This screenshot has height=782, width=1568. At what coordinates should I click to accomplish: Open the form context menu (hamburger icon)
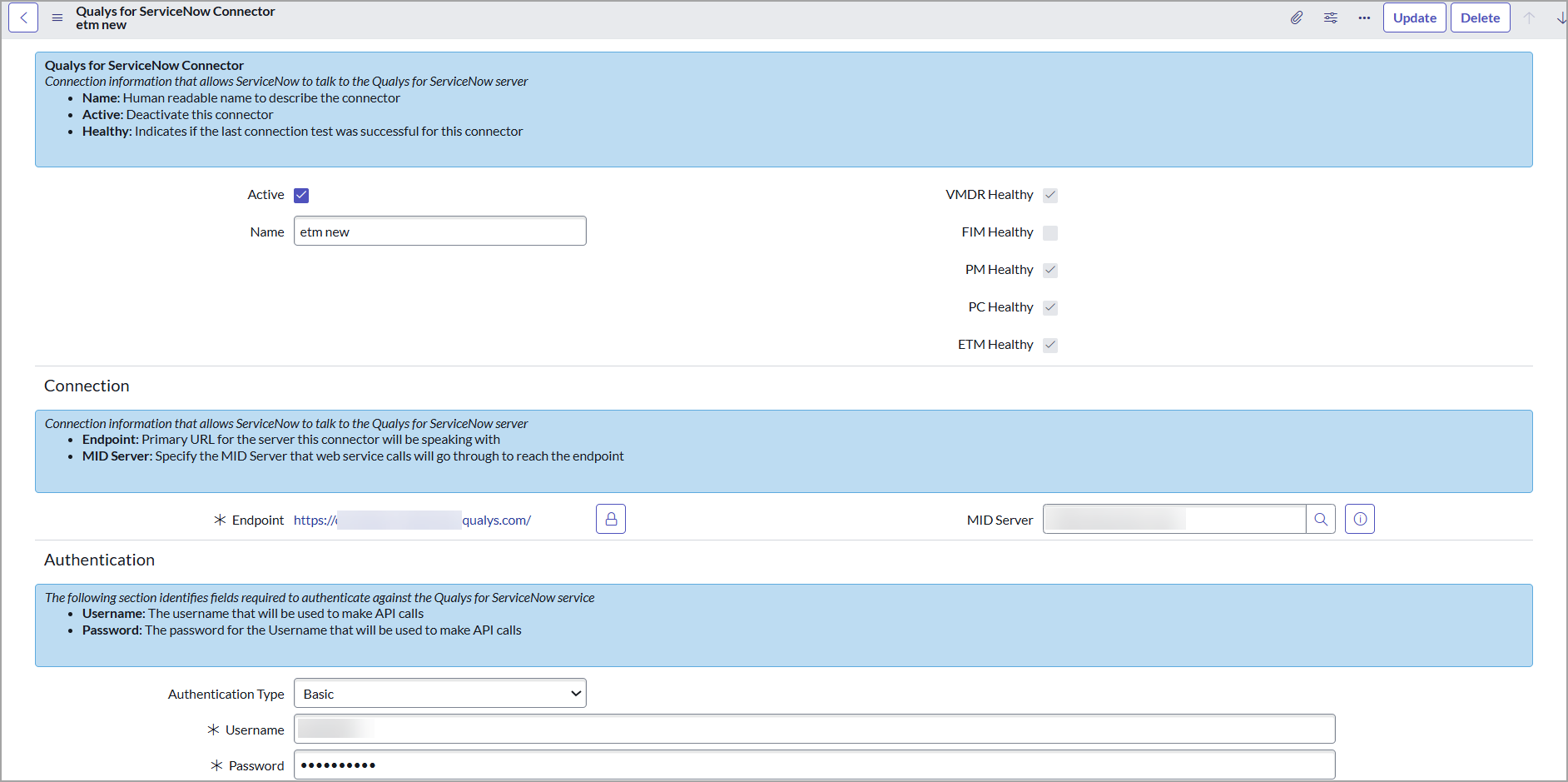pyautogui.click(x=57, y=17)
